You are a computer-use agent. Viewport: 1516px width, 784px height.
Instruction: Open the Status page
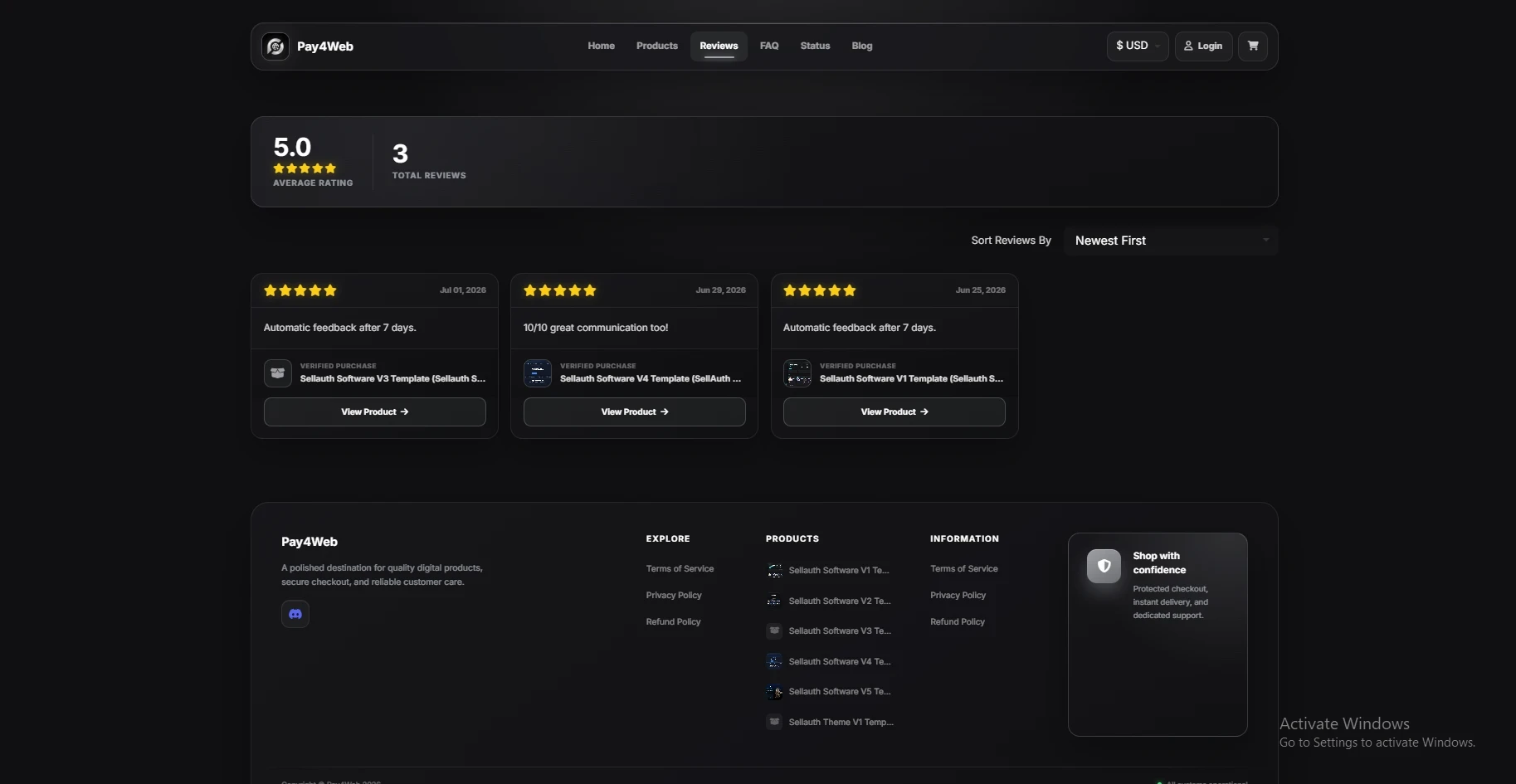click(815, 46)
